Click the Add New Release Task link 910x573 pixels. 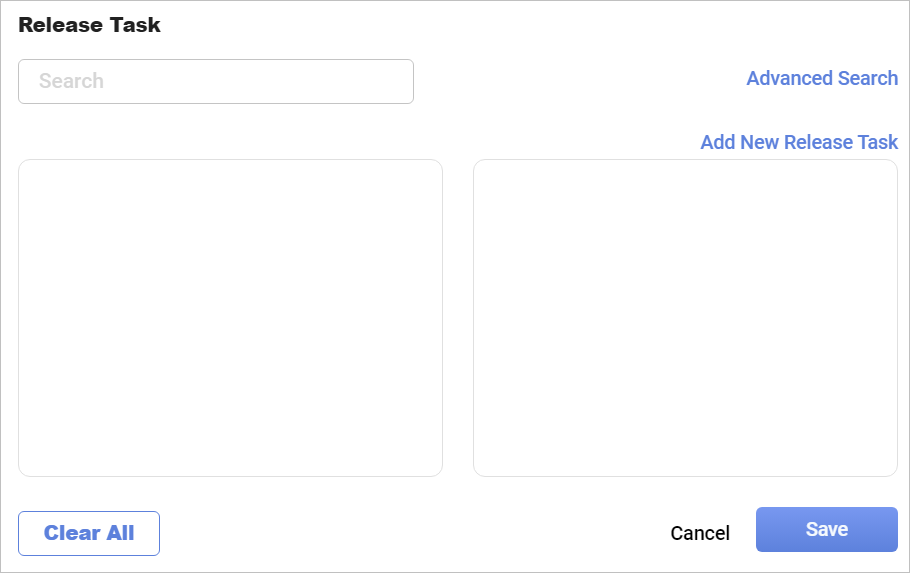point(799,142)
